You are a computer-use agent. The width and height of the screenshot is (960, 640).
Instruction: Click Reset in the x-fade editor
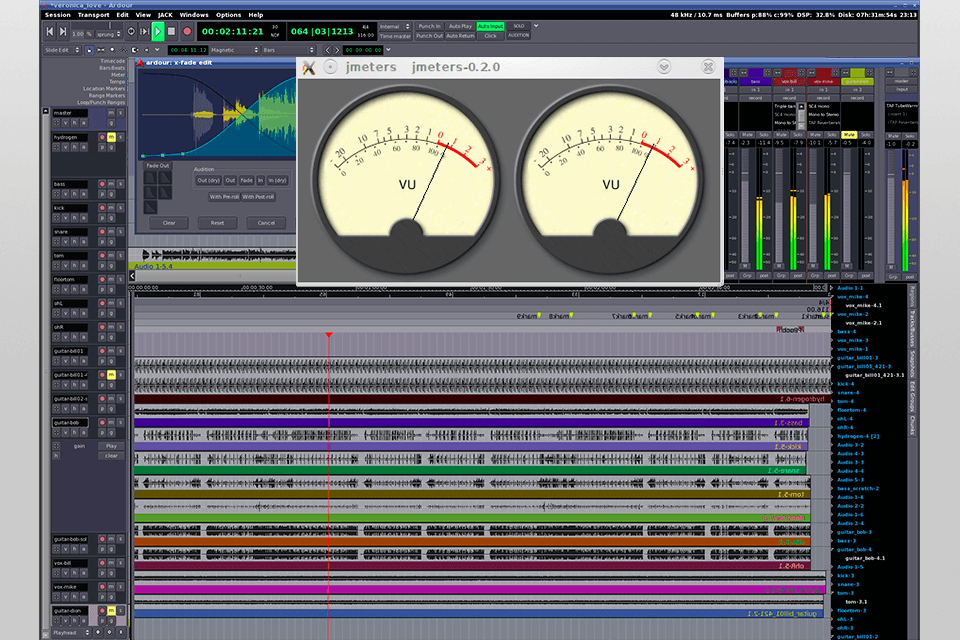coord(217,223)
